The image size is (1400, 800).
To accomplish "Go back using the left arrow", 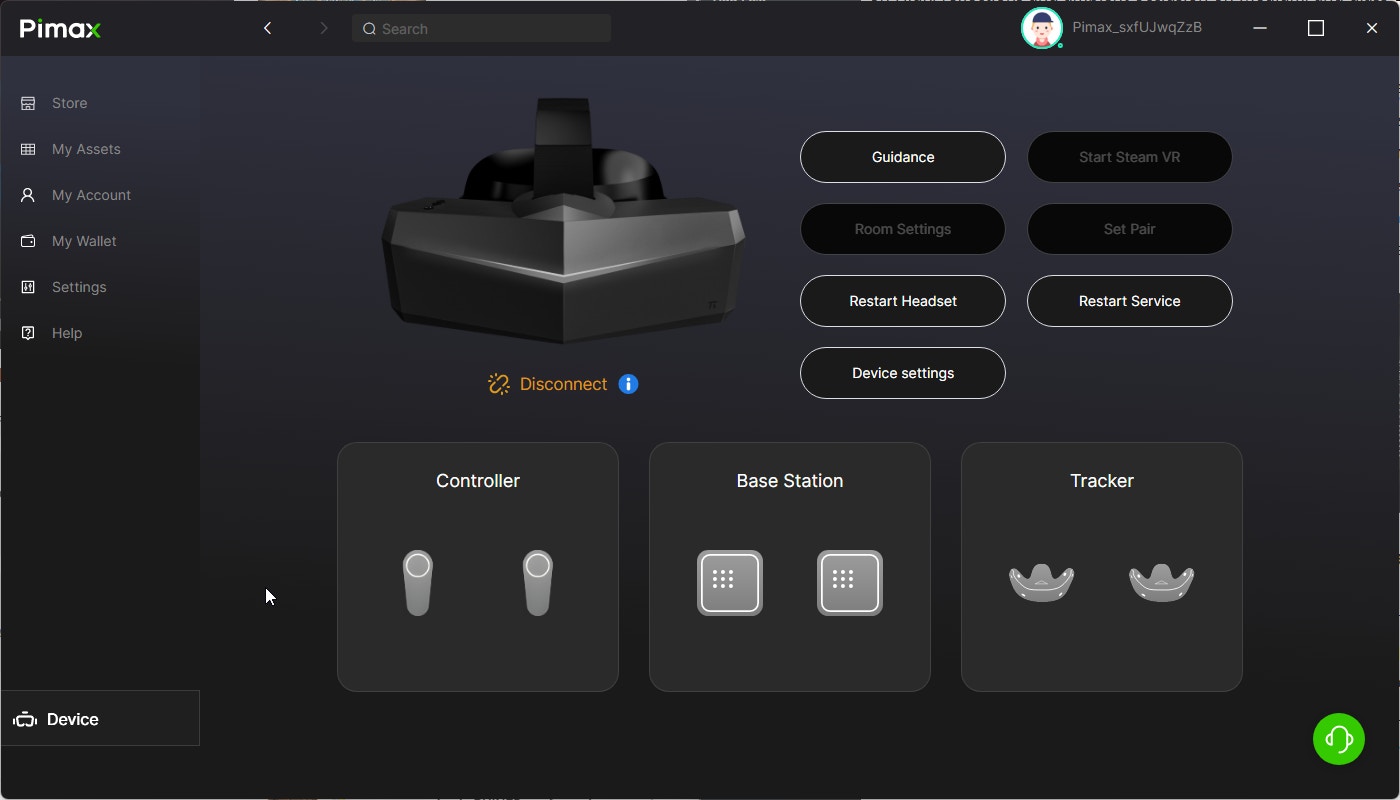I will [267, 28].
